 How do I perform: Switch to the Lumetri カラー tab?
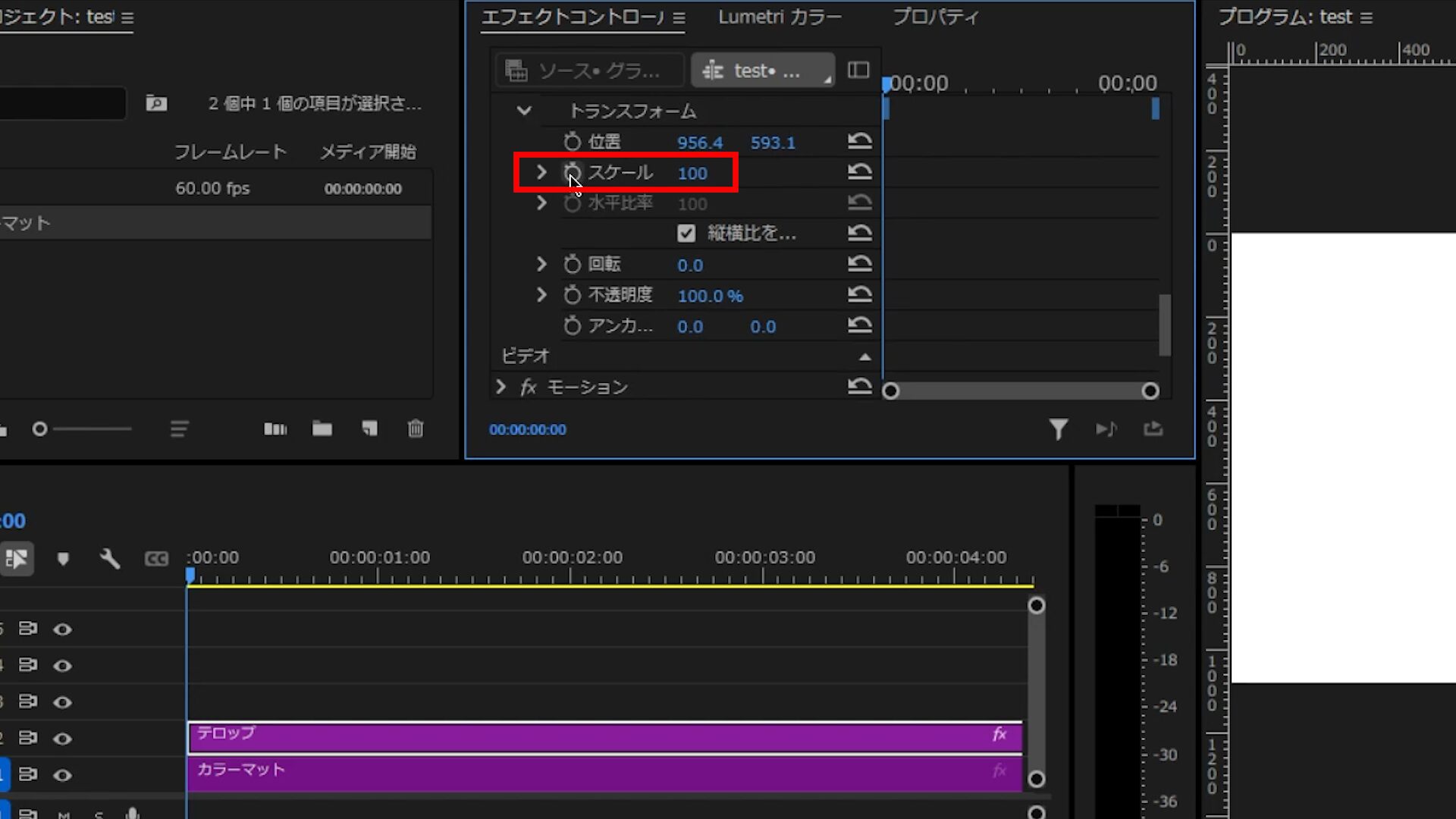pyautogui.click(x=780, y=17)
